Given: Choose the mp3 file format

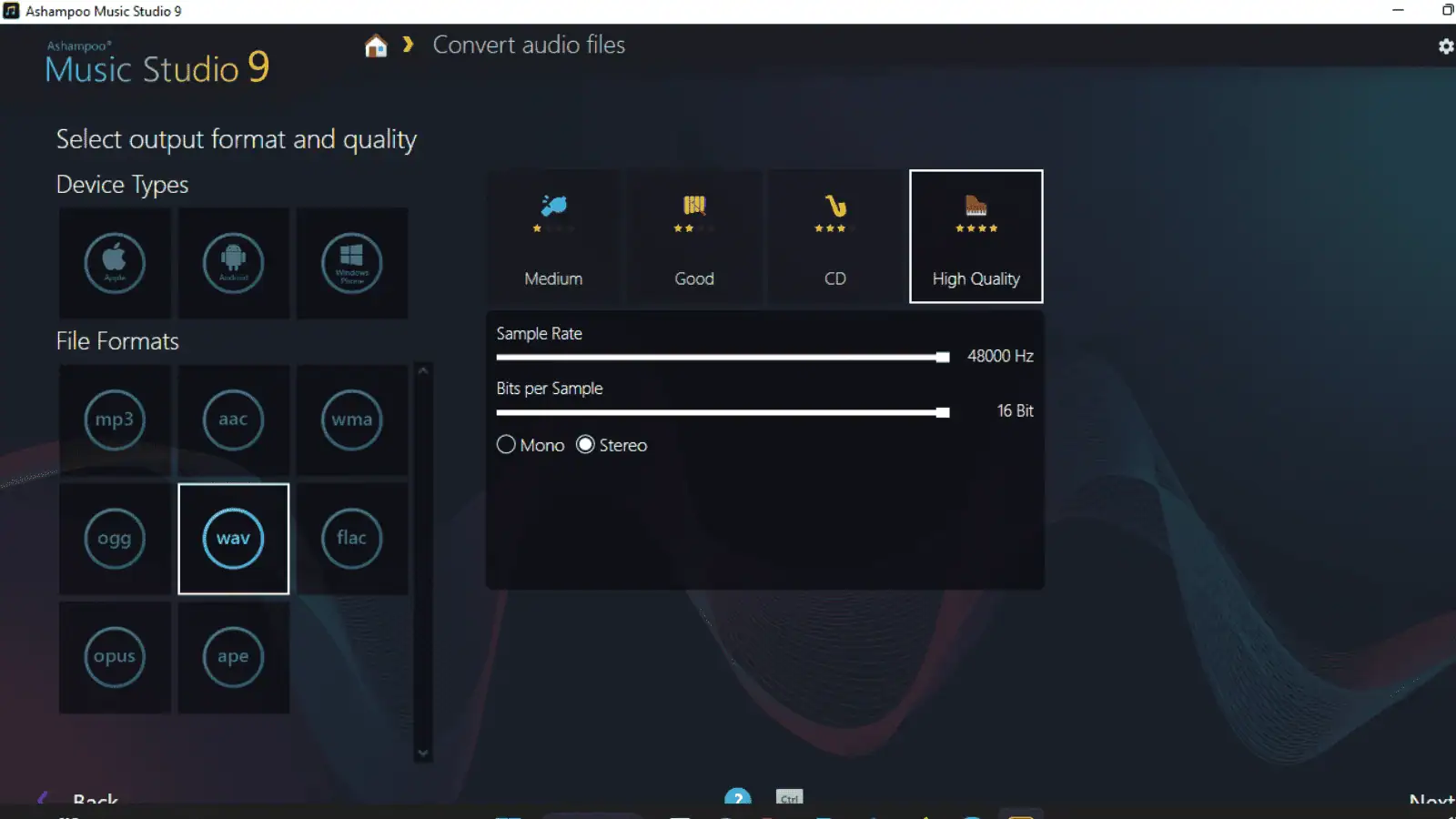Looking at the screenshot, I should coord(115,420).
